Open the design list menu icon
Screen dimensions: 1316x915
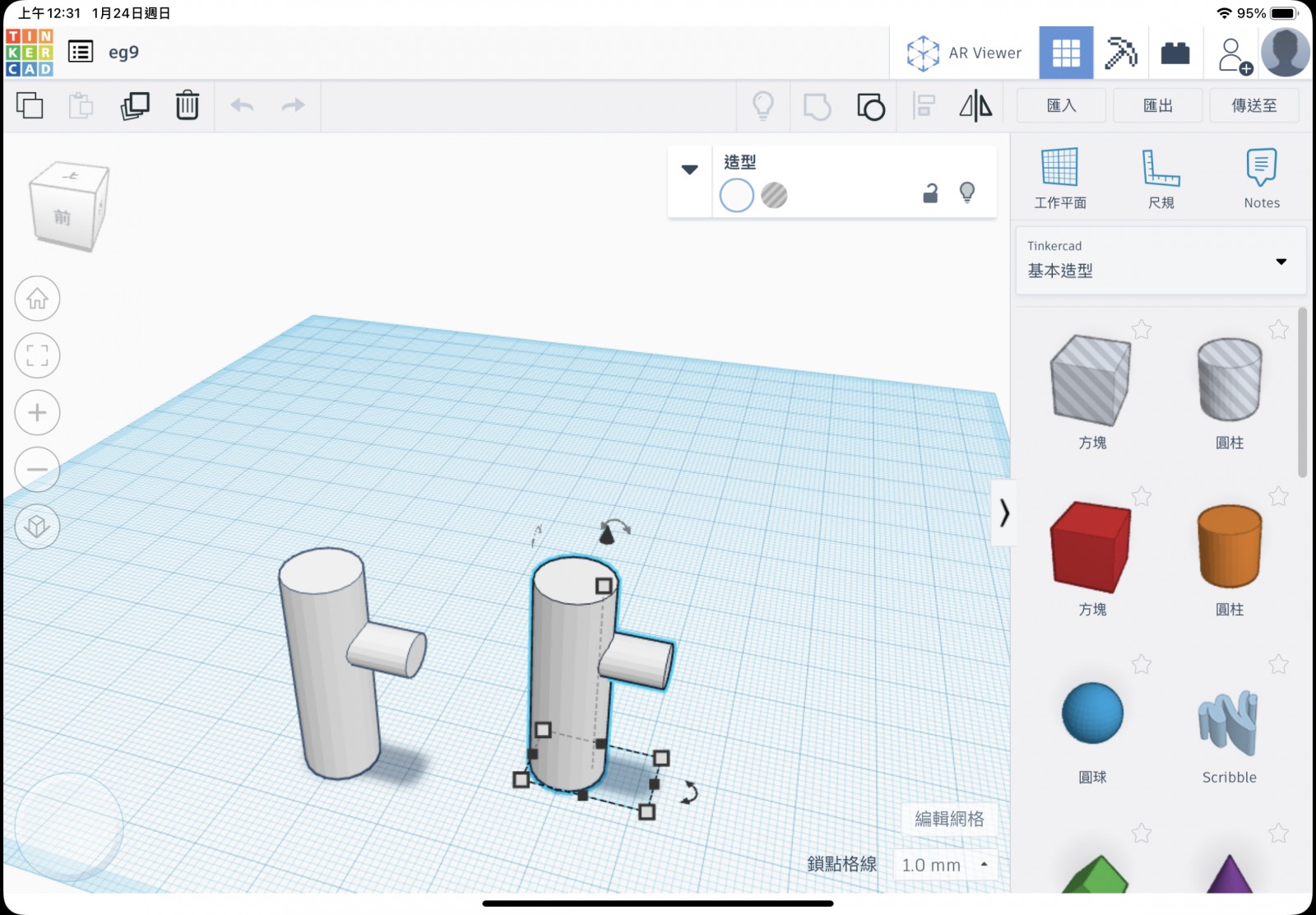pyautogui.click(x=81, y=52)
